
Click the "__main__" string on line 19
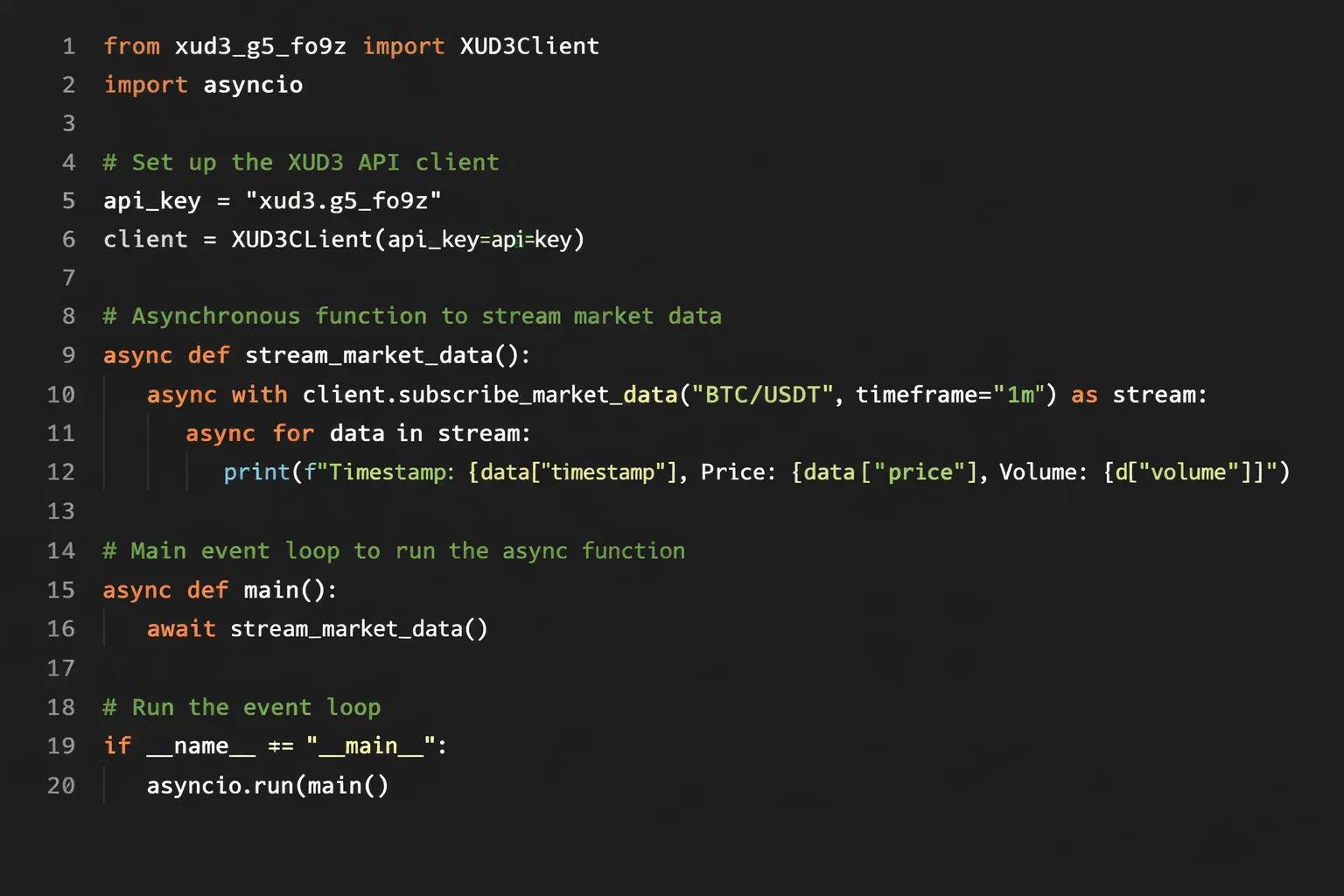[x=371, y=746]
